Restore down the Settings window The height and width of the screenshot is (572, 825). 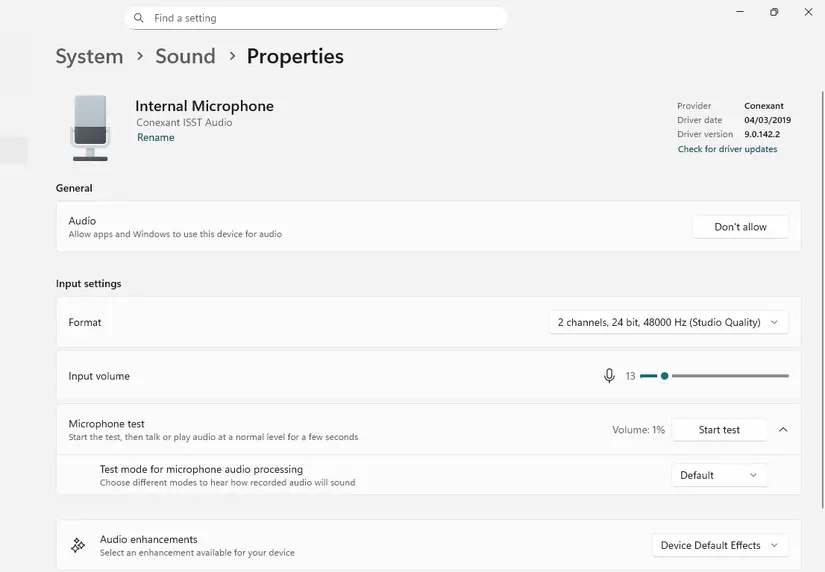coord(773,12)
